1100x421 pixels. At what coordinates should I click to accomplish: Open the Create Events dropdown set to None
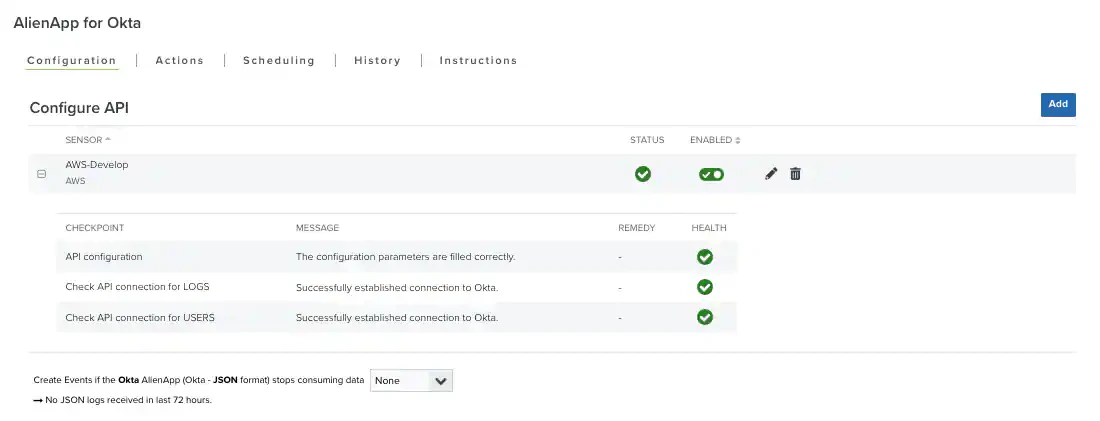click(411, 381)
